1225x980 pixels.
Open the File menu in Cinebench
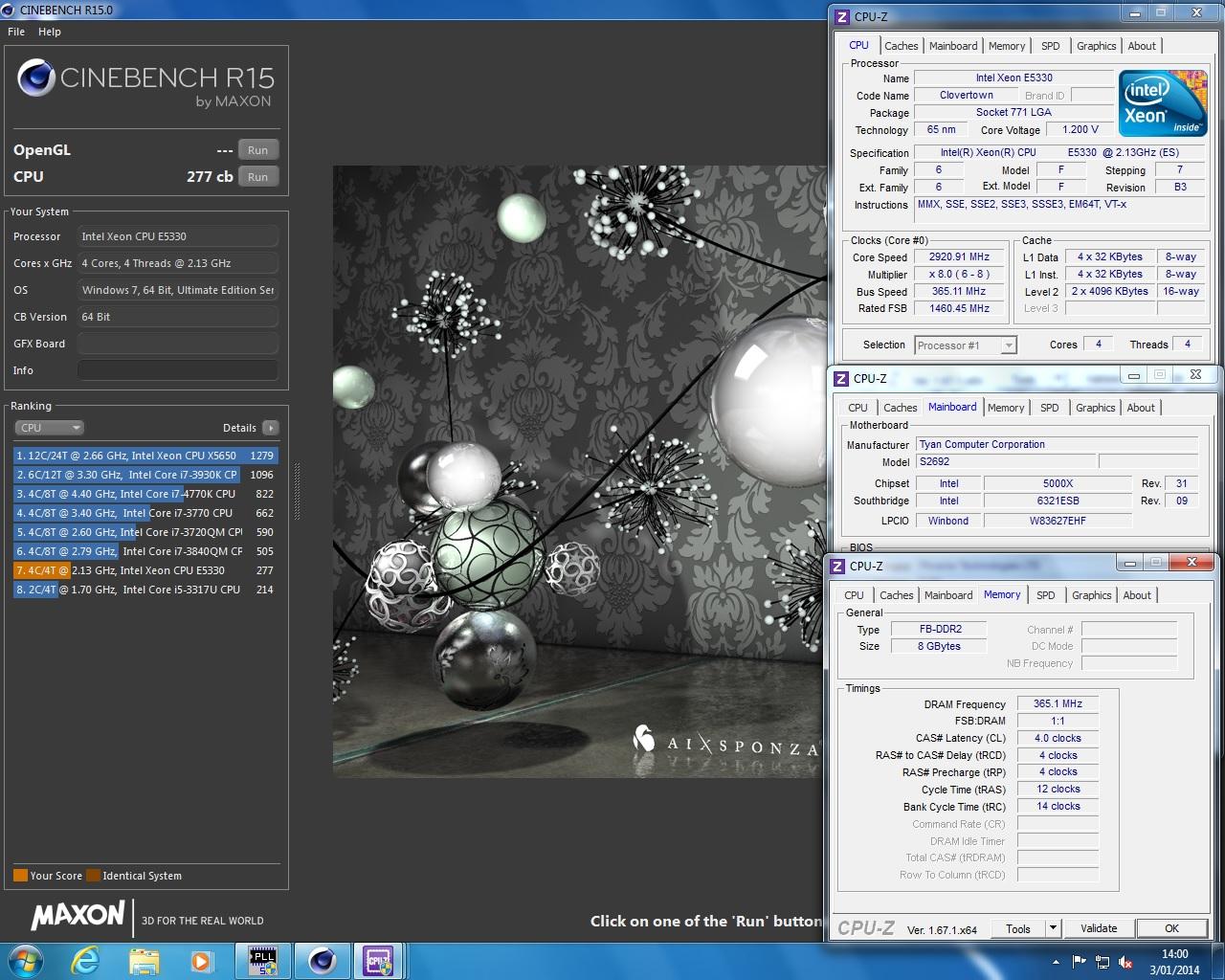coord(16,32)
